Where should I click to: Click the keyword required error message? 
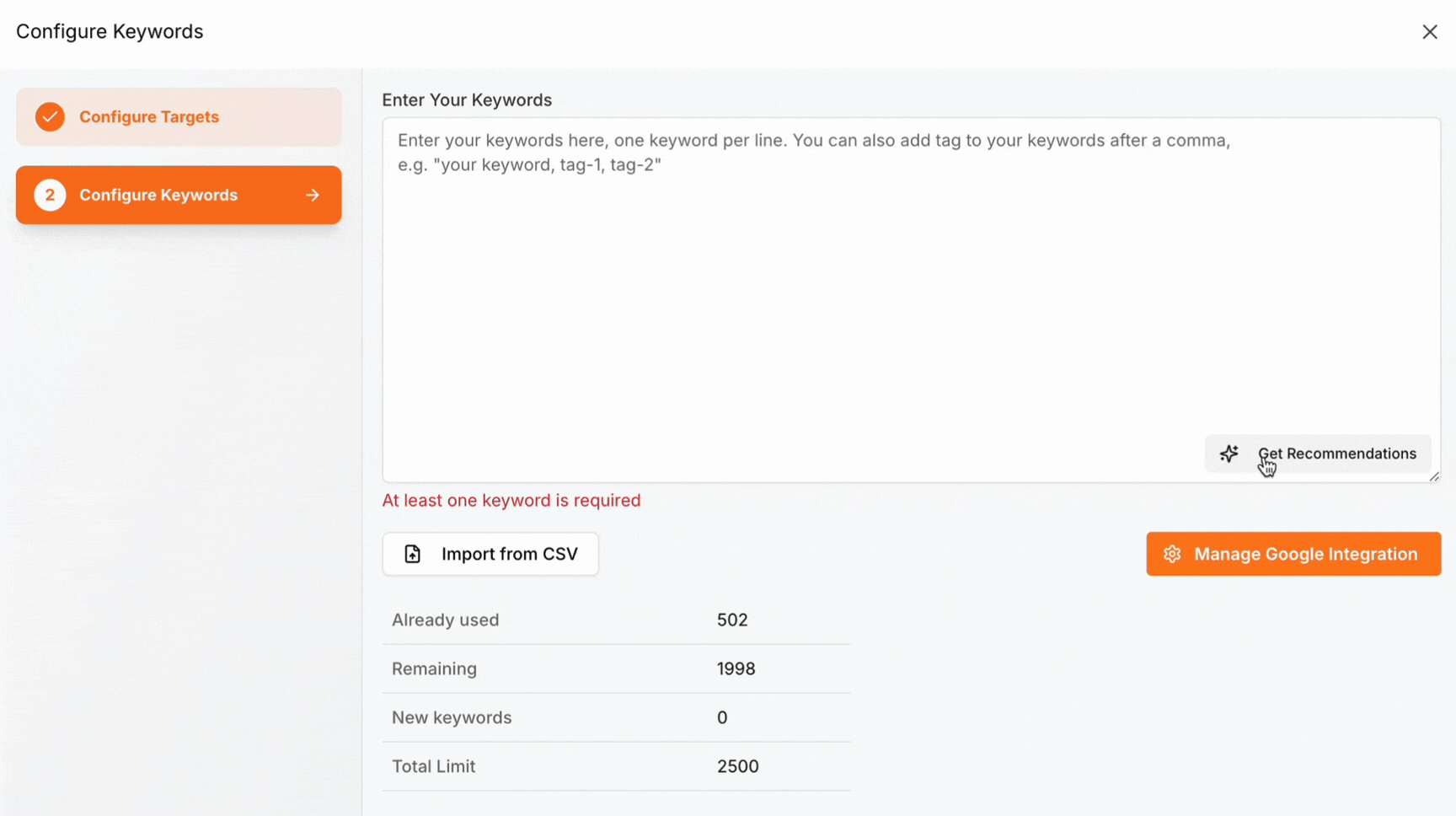(x=511, y=501)
